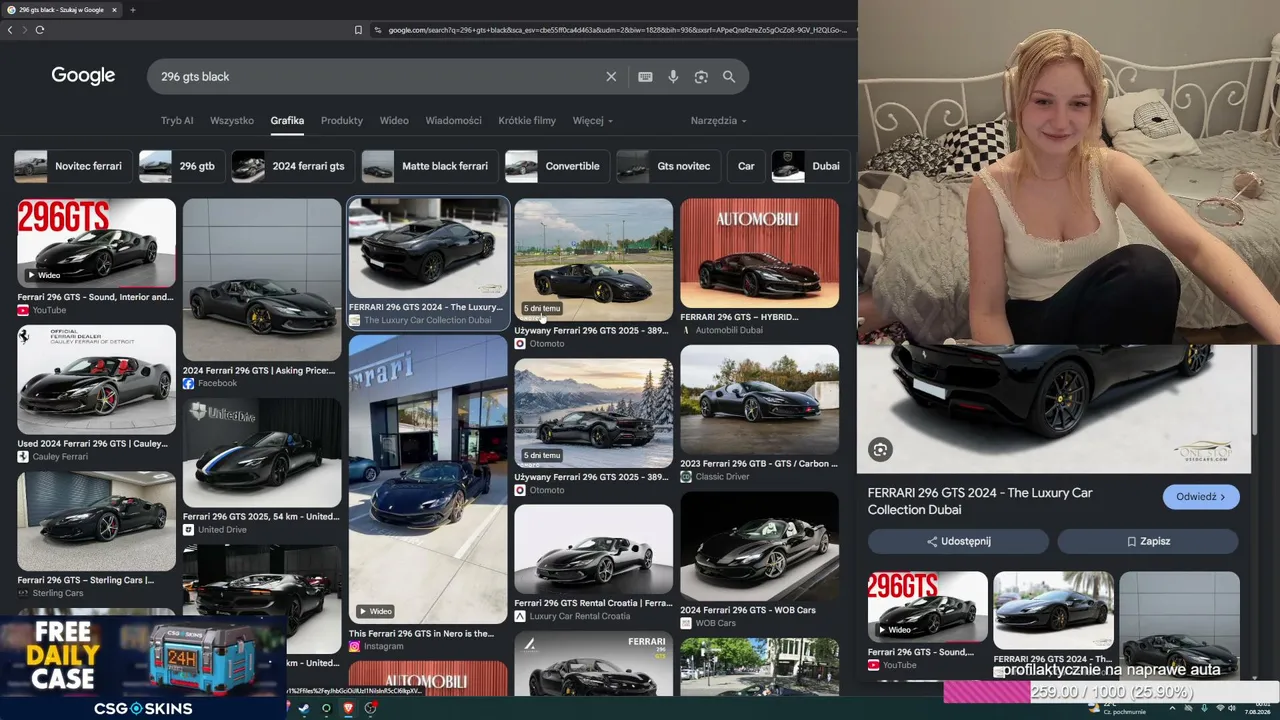Expand the Narzędzia tools dropdown

pos(719,121)
